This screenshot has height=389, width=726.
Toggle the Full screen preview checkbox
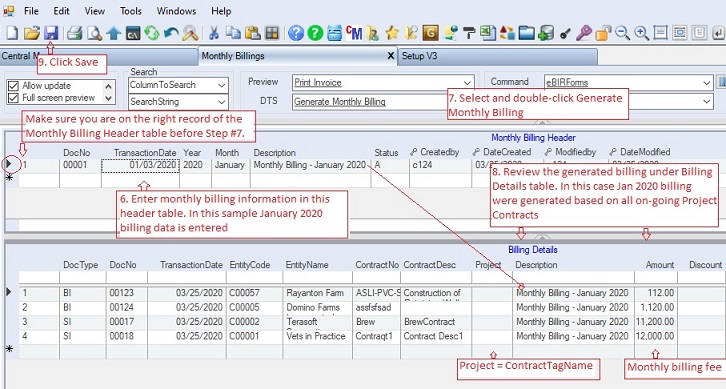tap(13, 98)
